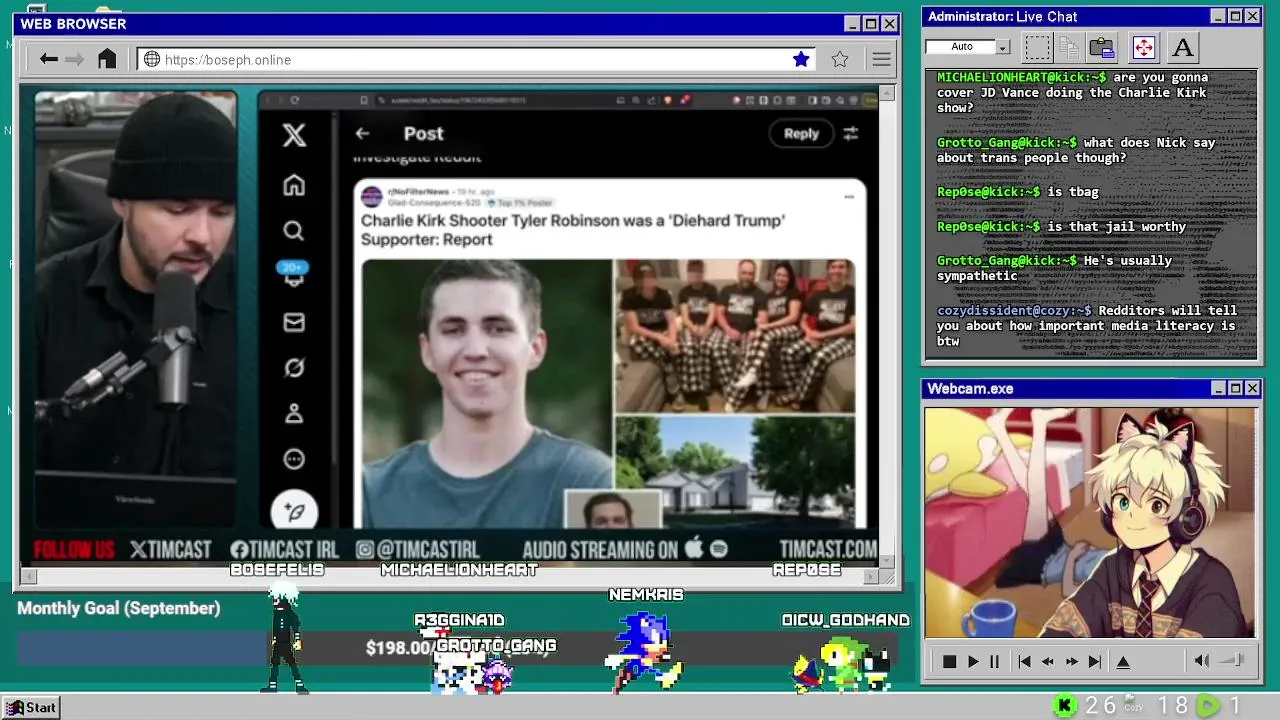Click the eject button in Webcam.exe
This screenshot has height=720, width=1280.
pyautogui.click(x=1123, y=661)
